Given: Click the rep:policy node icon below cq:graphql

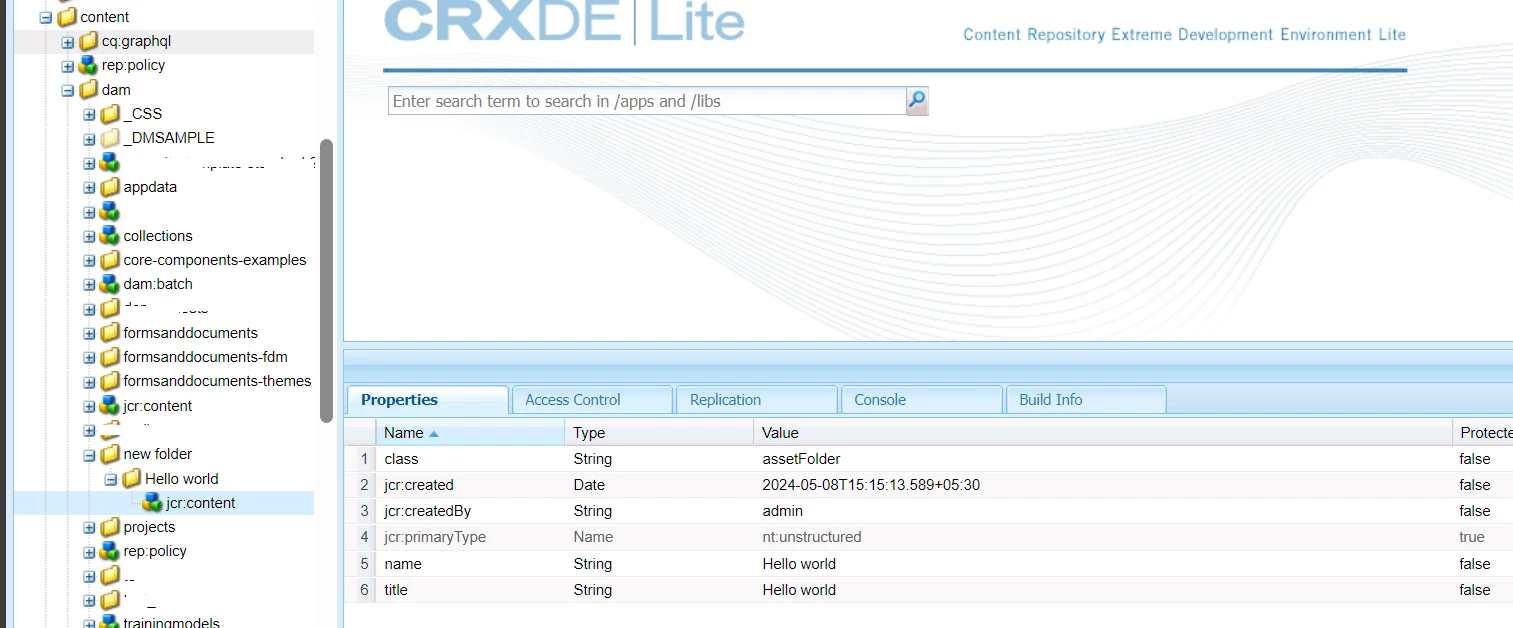Looking at the screenshot, I should (x=89, y=65).
